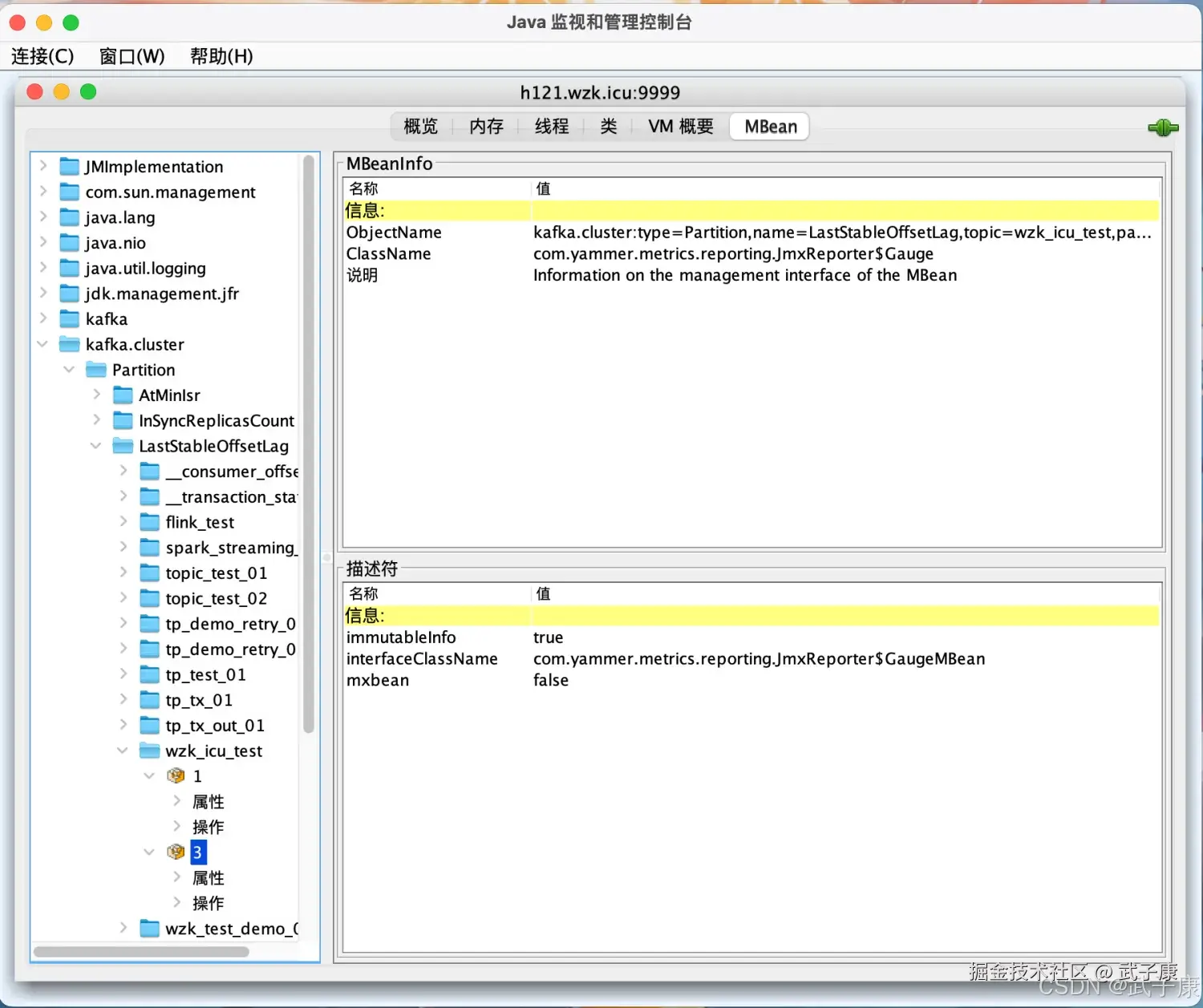Click the green connection status icon
Screen dimensions: 1203x1008
coord(1163,128)
